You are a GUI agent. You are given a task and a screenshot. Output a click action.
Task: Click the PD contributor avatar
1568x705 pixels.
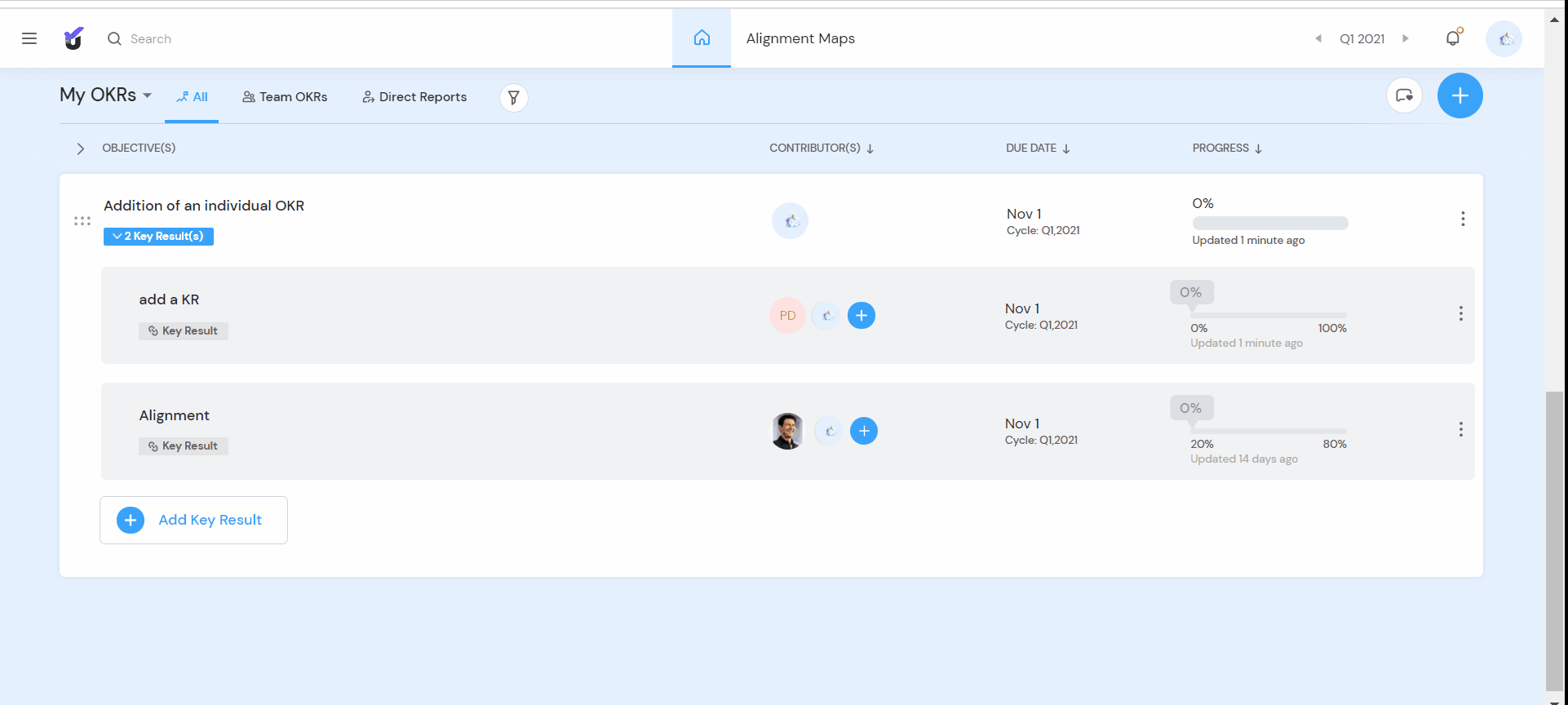tap(787, 315)
